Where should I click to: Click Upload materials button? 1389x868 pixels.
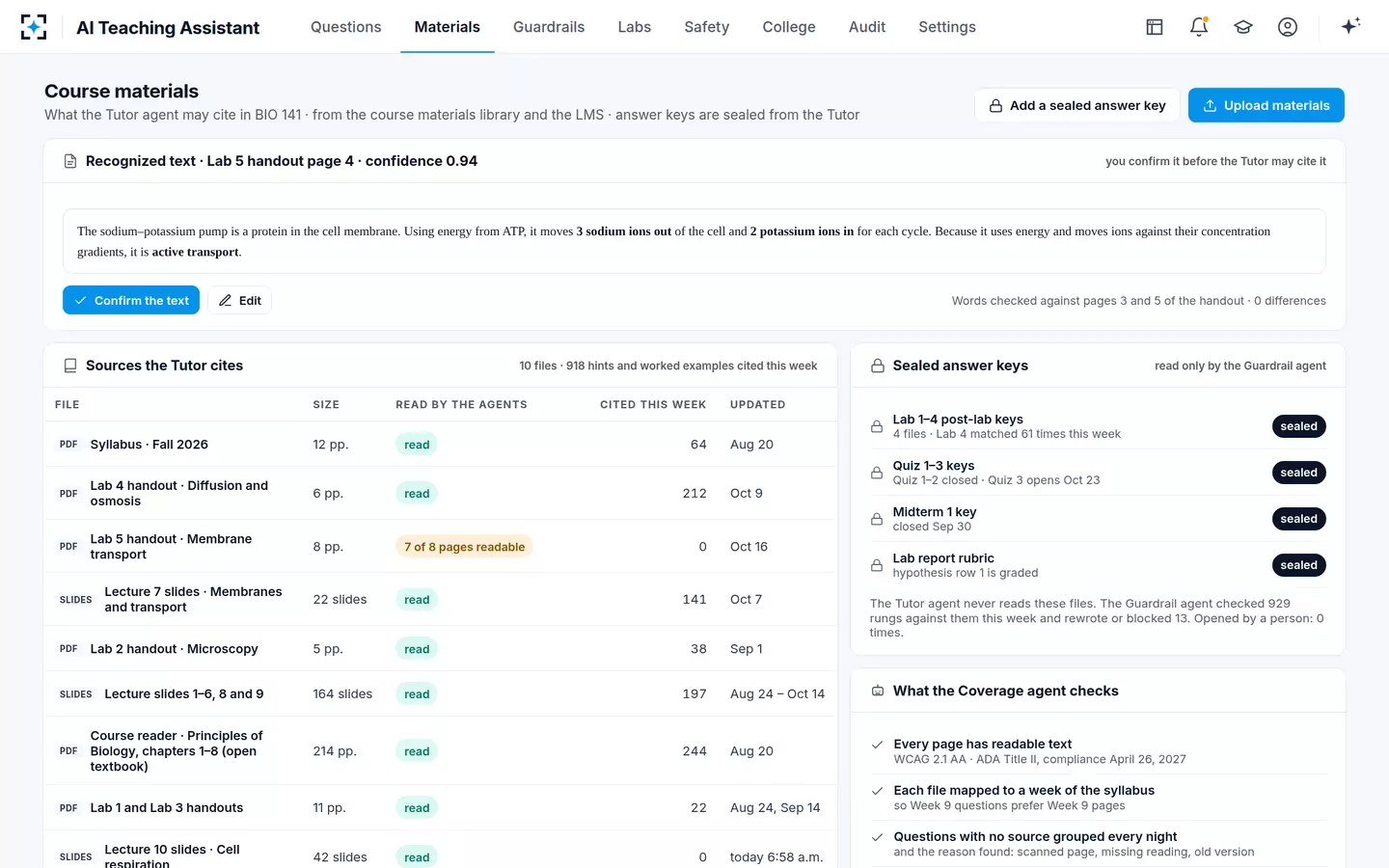click(1266, 105)
